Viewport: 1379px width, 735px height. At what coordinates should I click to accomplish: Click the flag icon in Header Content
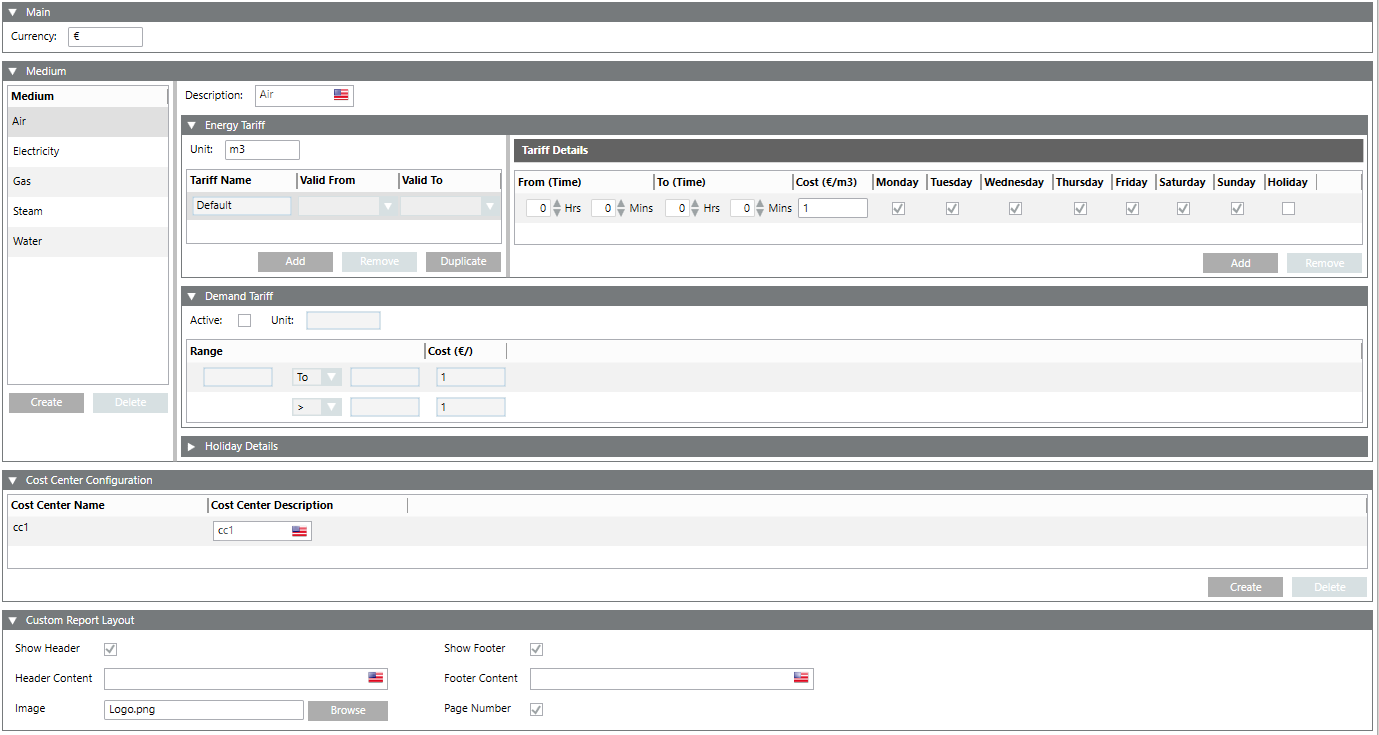tap(375, 678)
